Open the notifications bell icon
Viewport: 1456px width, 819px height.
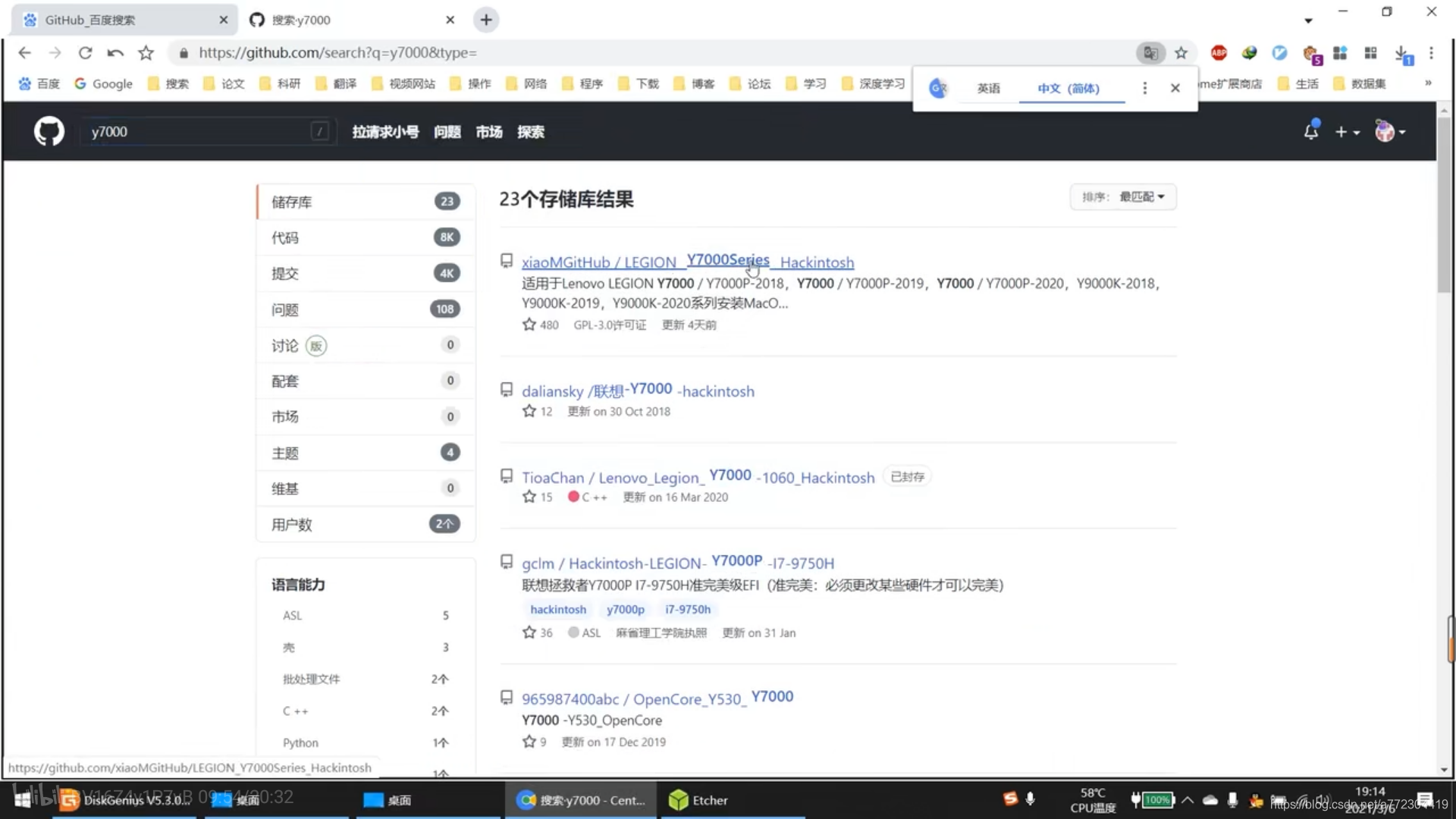(1311, 130)
